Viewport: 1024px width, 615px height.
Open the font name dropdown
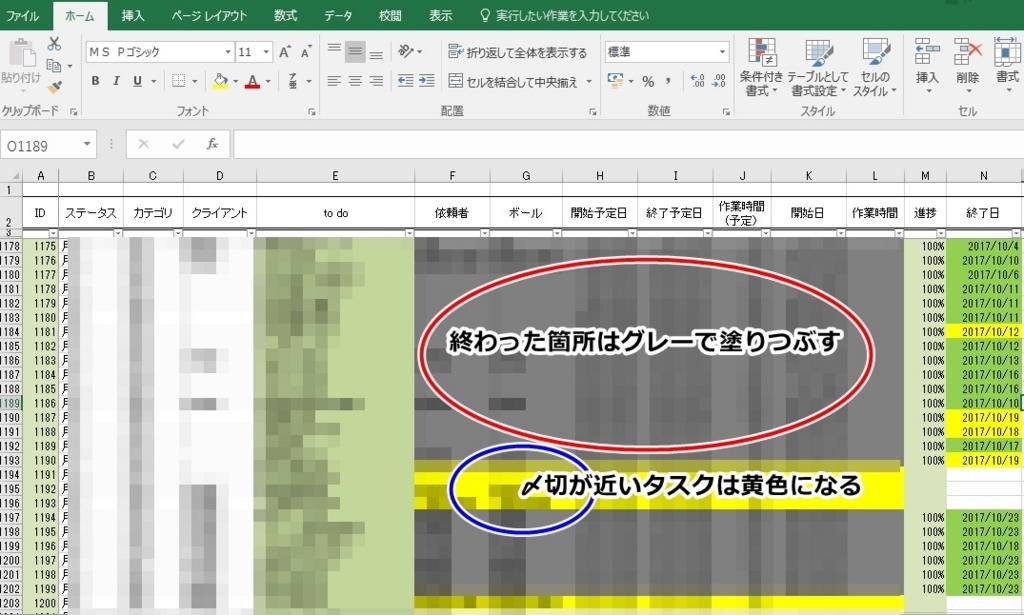click(228, 52)
